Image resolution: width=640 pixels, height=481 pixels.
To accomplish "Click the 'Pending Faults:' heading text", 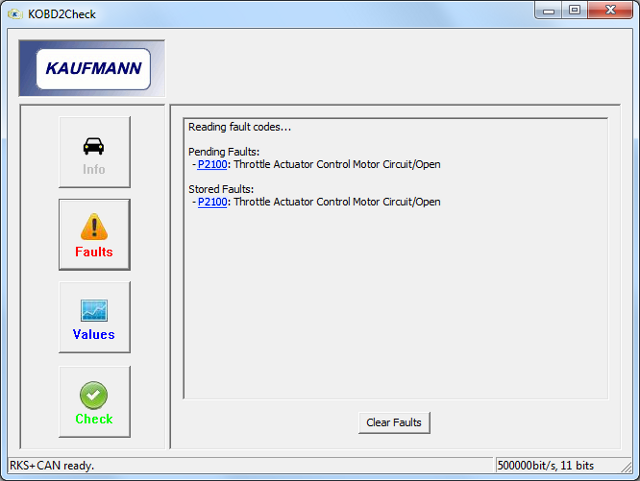I will [x=223, y=151].
